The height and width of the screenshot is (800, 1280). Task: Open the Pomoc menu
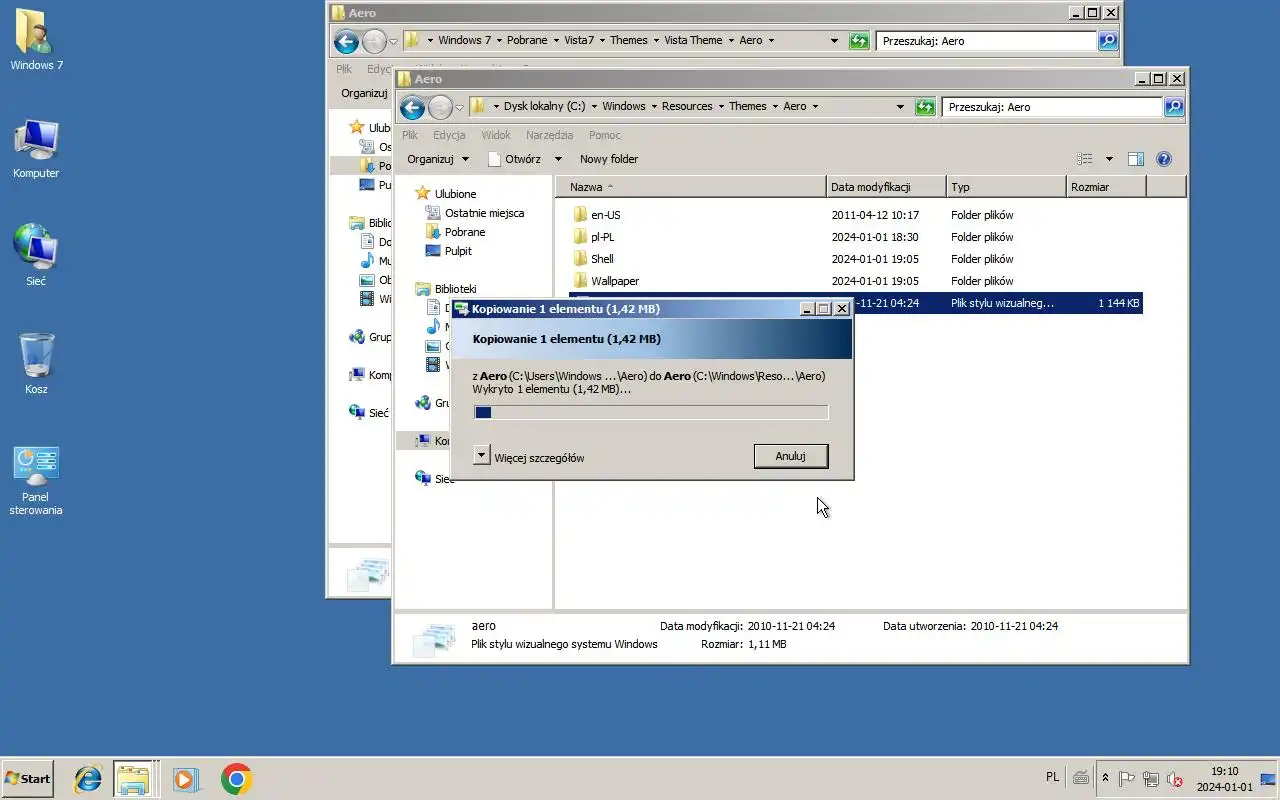click(x=605, y=135)
